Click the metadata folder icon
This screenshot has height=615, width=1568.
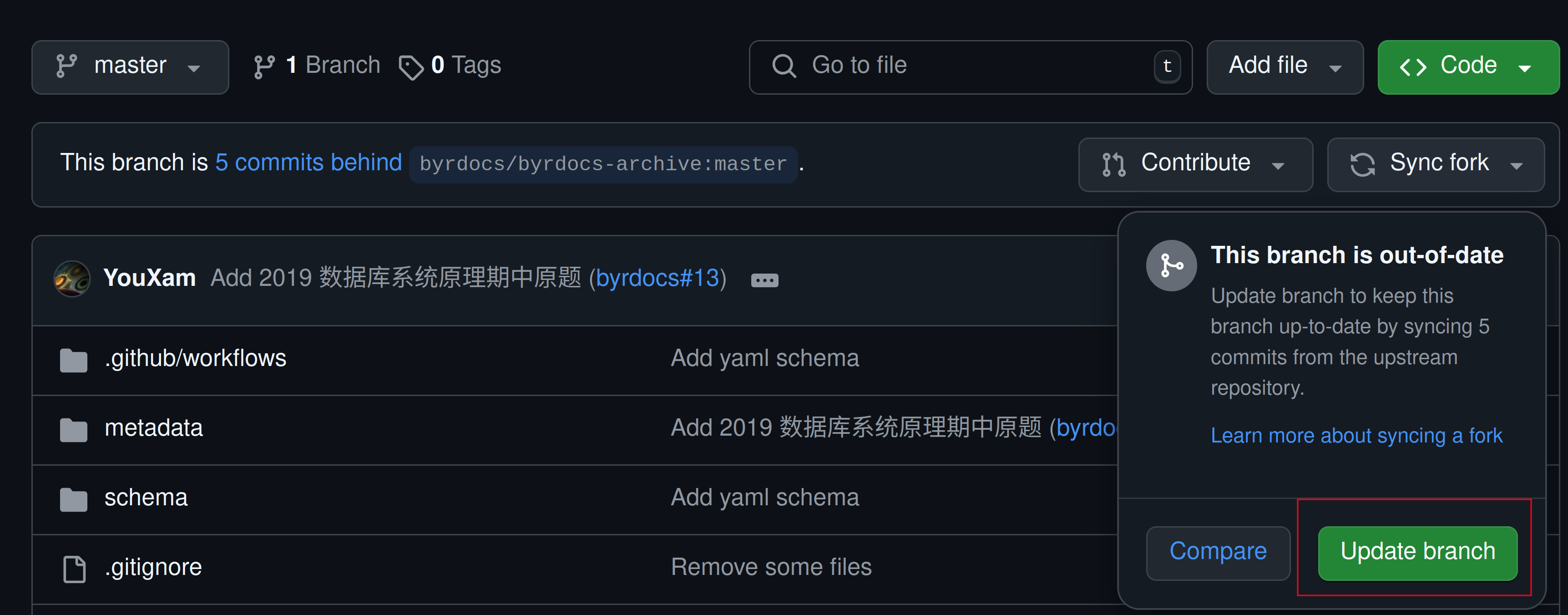74,429
